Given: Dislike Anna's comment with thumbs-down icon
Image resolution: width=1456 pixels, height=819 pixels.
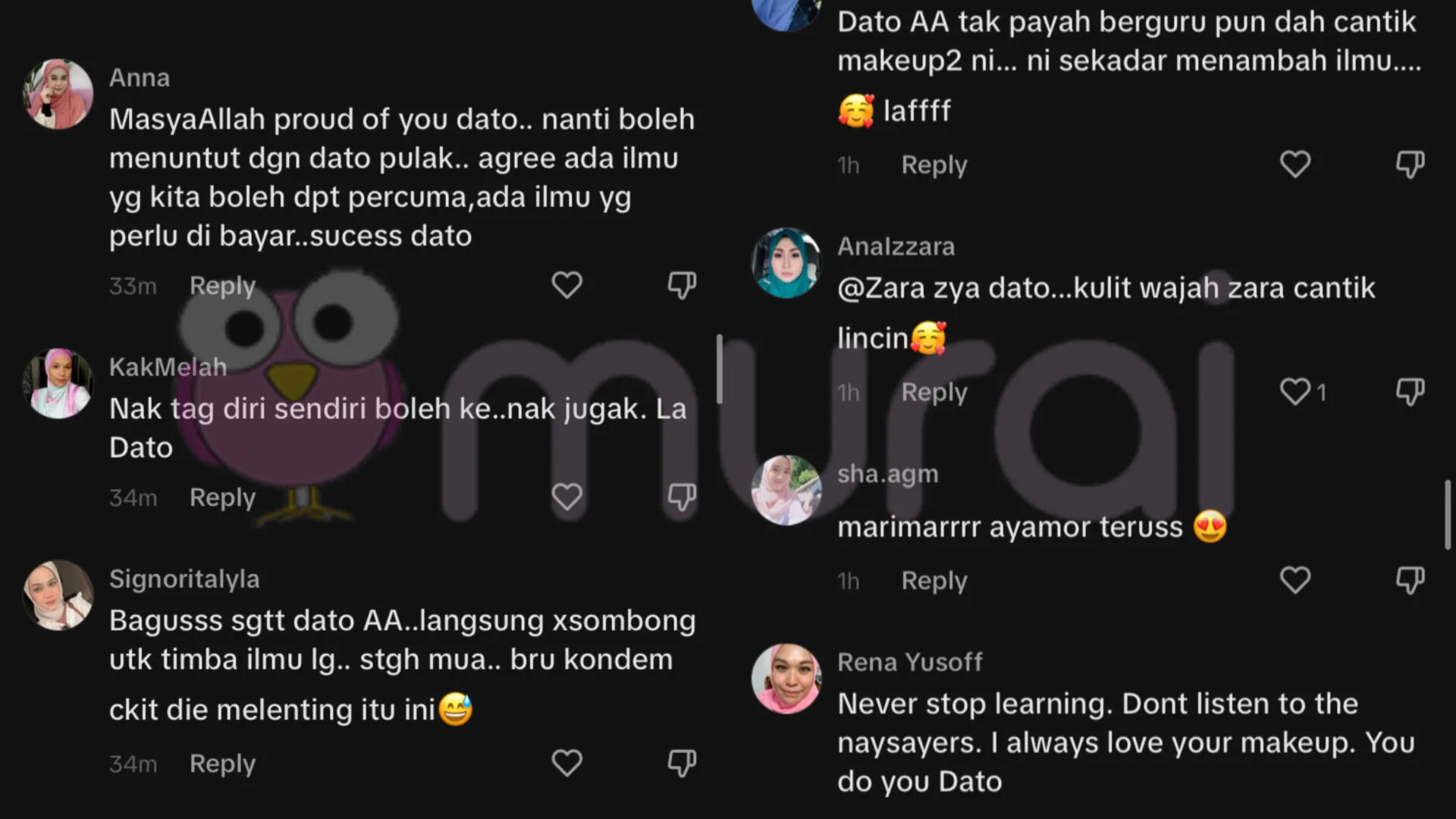Looking at the screenshot, I should tap(682, 285).
